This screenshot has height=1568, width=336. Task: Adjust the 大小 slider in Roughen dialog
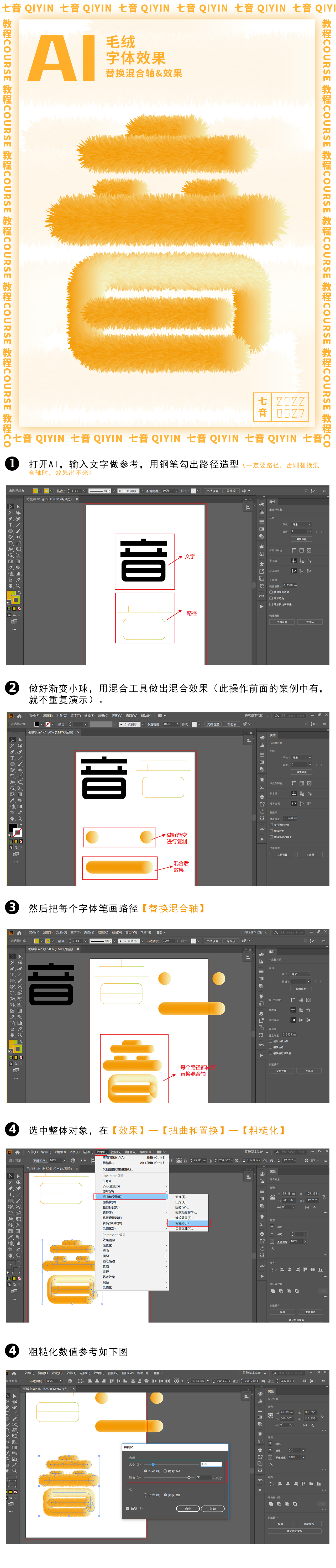pyautogui.click(x=153, y=1464)
